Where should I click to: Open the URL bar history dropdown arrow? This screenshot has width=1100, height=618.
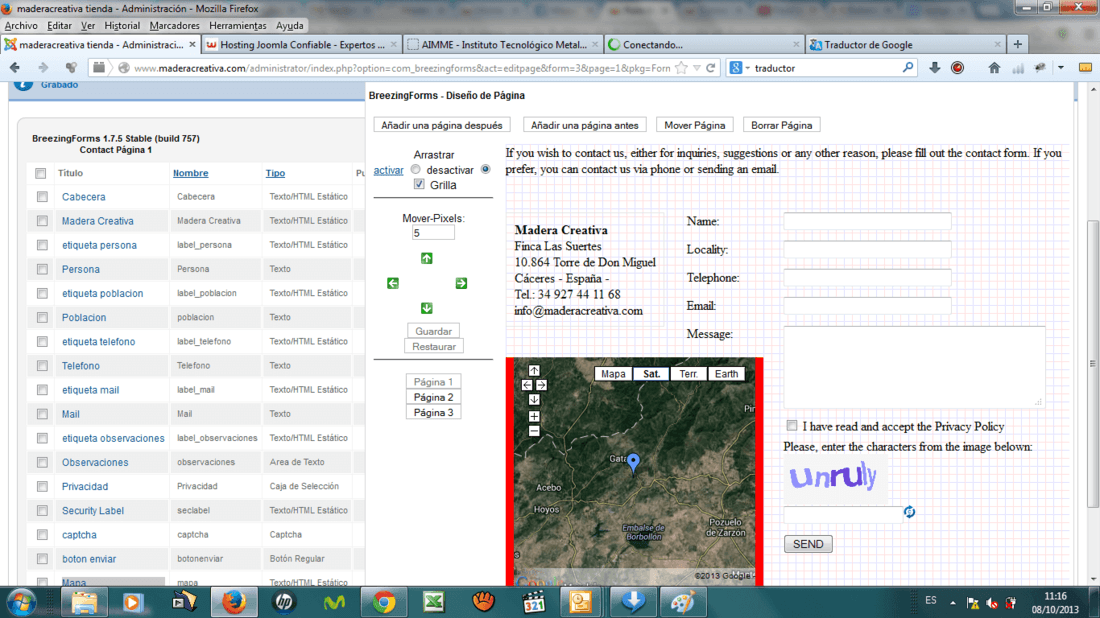tap(697, 68)
